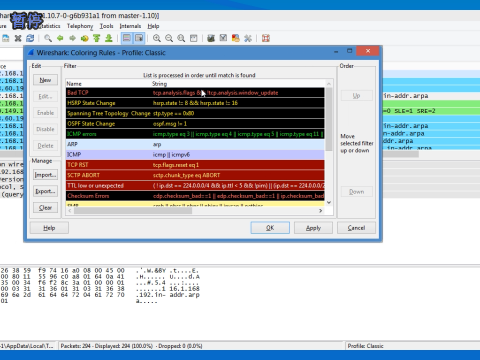This screenshot has width=480, height=360.
Task: Click the Zoom In toolbar icon
Action: coord(157,38)
